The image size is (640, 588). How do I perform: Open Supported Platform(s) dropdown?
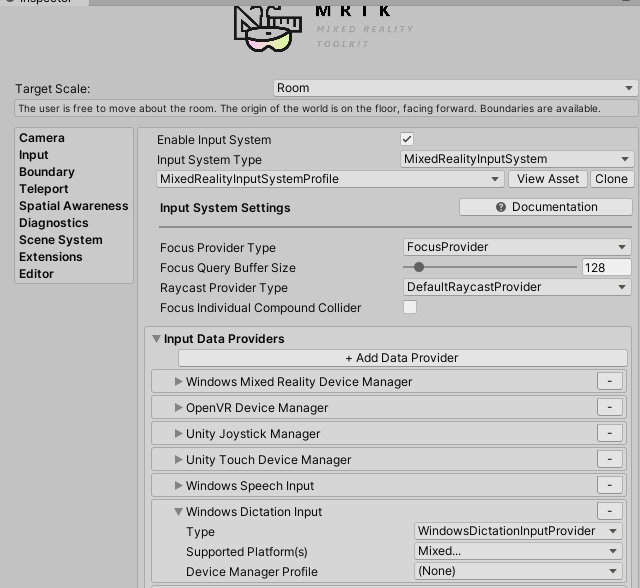518,551
